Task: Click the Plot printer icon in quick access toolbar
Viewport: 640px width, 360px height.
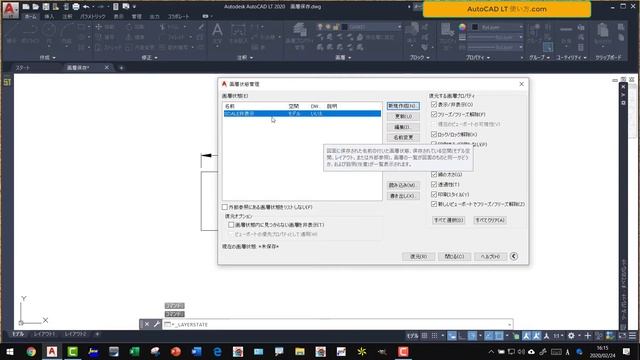Action: pos(76,7)
